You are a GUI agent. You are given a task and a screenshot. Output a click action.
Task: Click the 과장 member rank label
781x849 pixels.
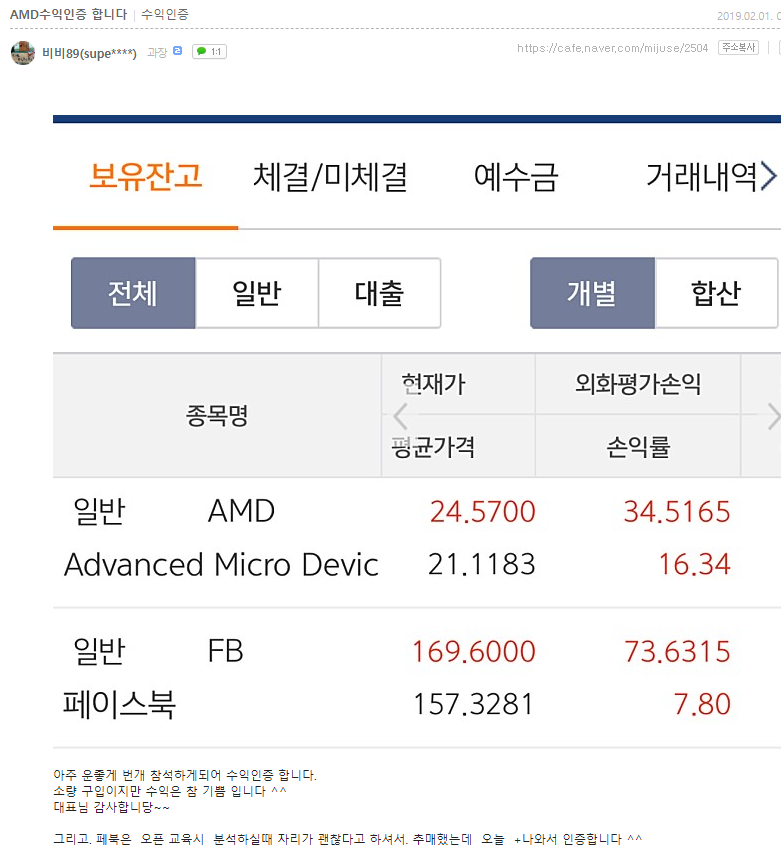157,53
